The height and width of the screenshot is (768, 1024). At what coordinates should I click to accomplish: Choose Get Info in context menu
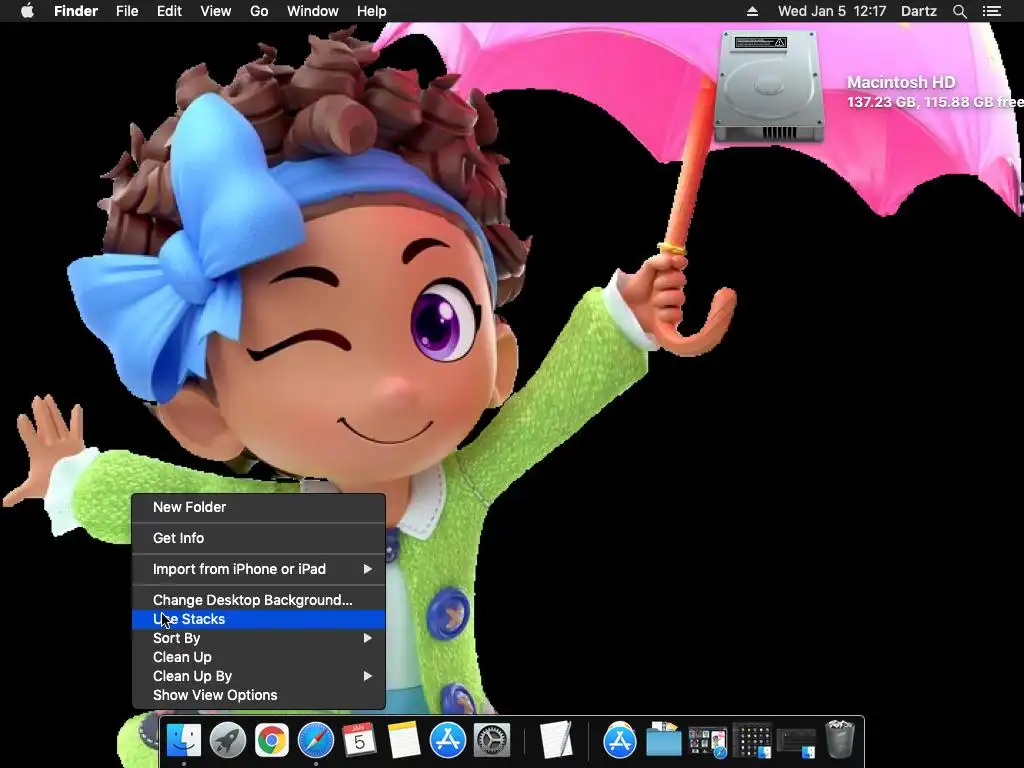259,538
